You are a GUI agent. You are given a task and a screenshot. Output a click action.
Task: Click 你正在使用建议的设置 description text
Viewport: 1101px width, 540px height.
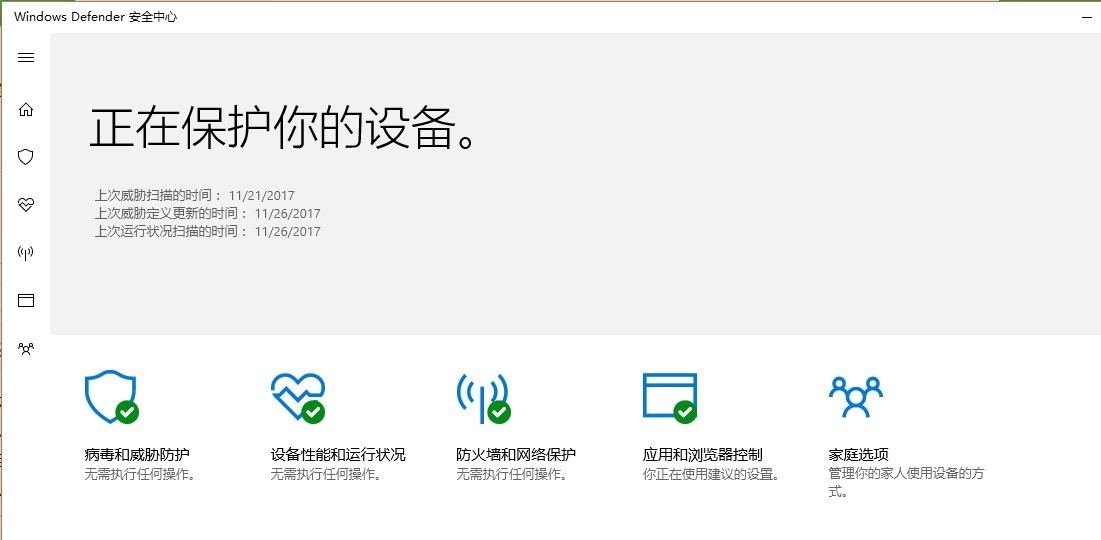pyautogui.click(x=711, y=474)
